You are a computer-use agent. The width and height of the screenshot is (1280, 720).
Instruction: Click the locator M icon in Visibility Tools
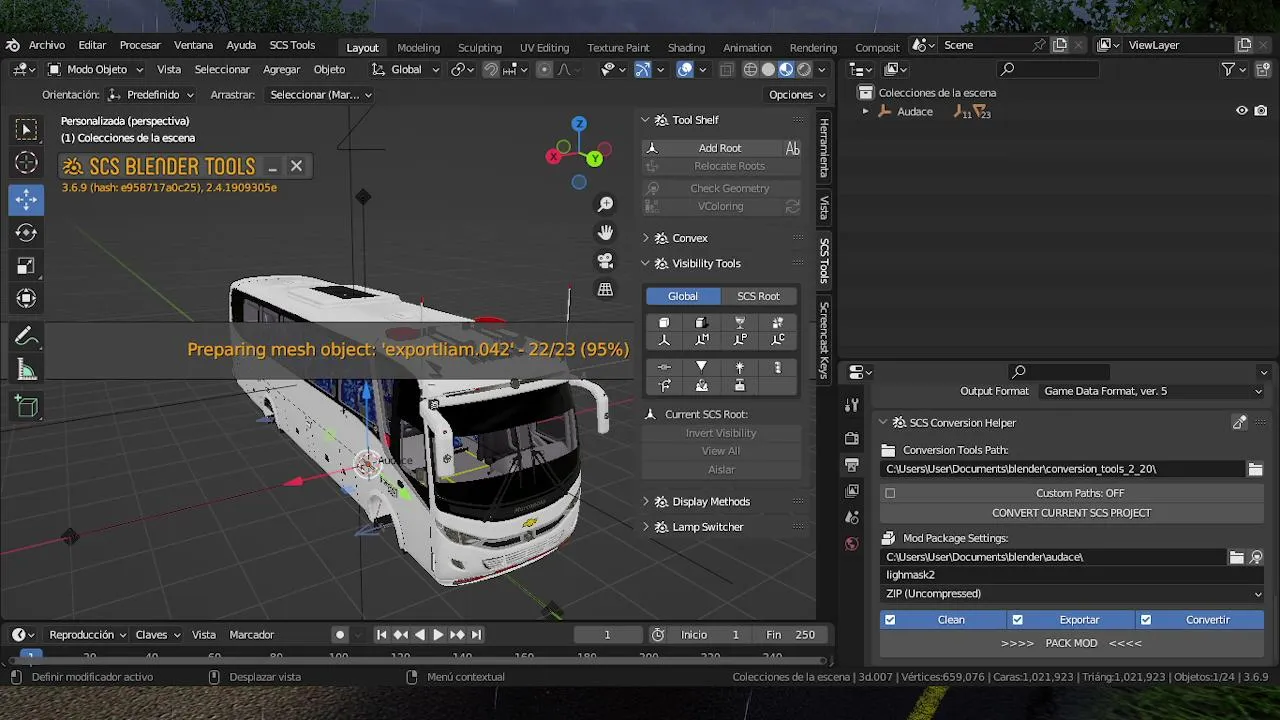702,340
